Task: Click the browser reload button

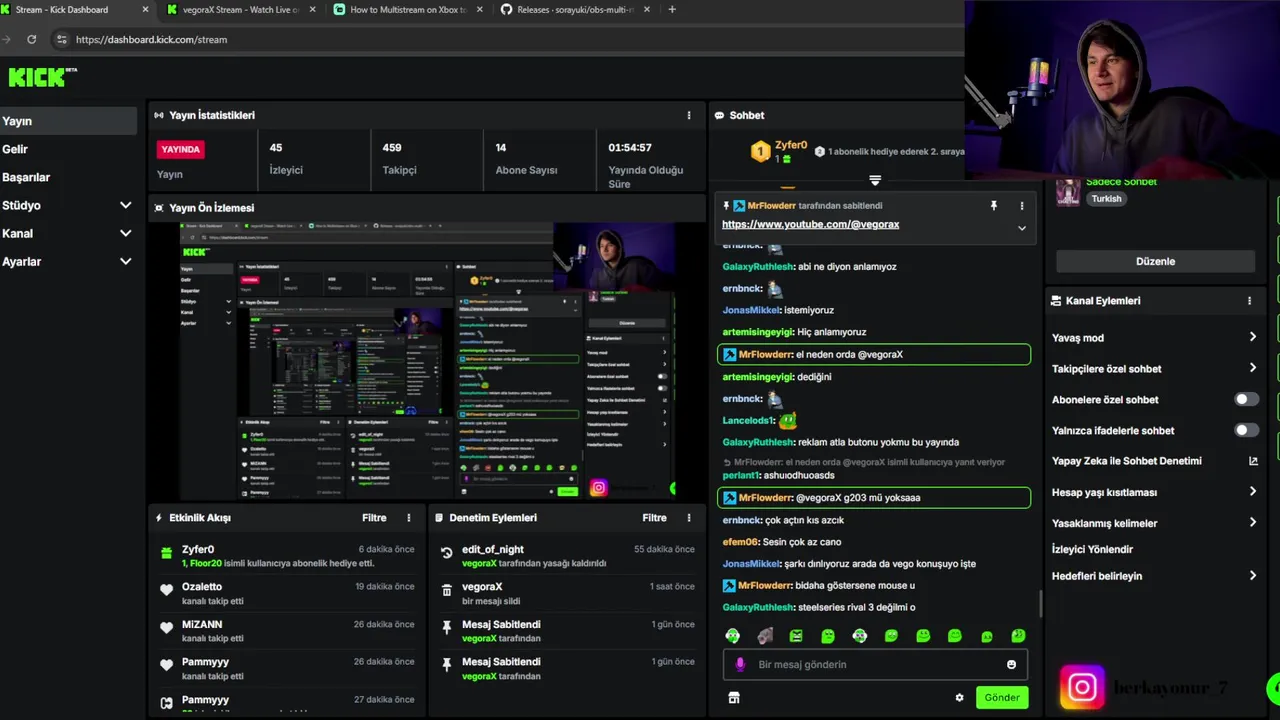Action: coord(32,39)
